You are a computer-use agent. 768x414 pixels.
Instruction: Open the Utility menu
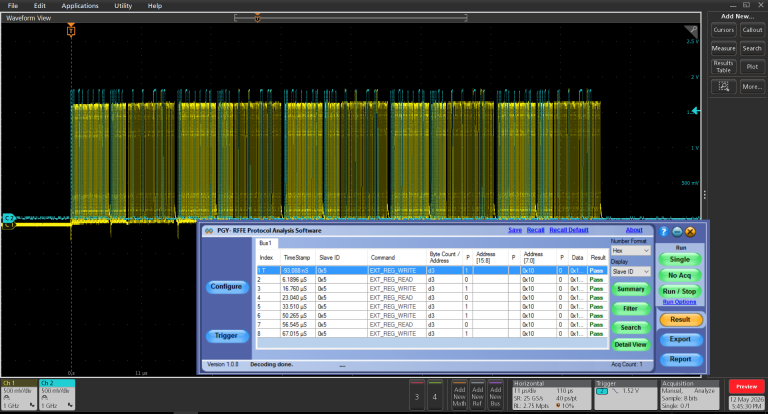pos(123,6)
